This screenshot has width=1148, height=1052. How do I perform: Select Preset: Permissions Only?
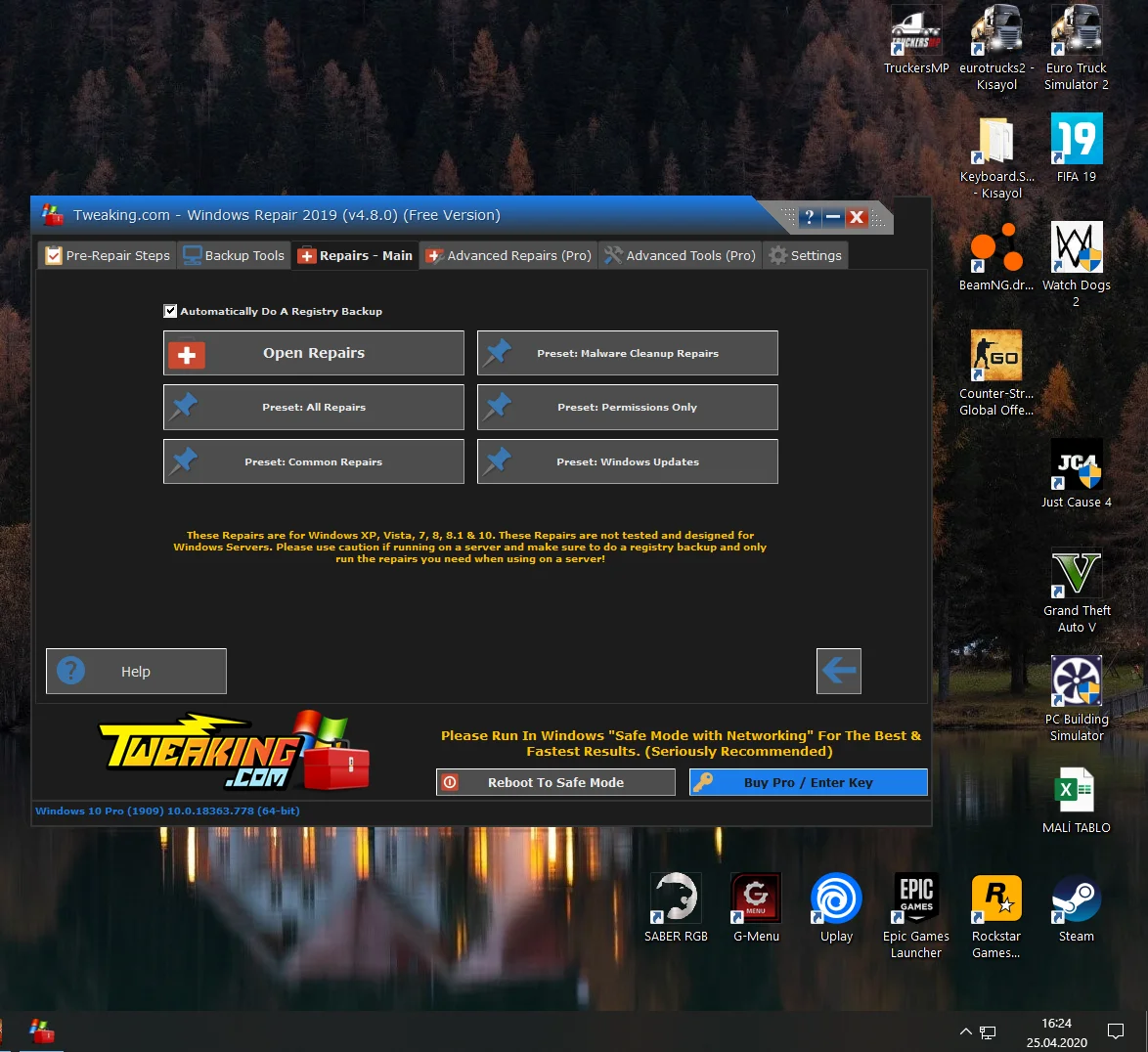[x=628, y=407]
